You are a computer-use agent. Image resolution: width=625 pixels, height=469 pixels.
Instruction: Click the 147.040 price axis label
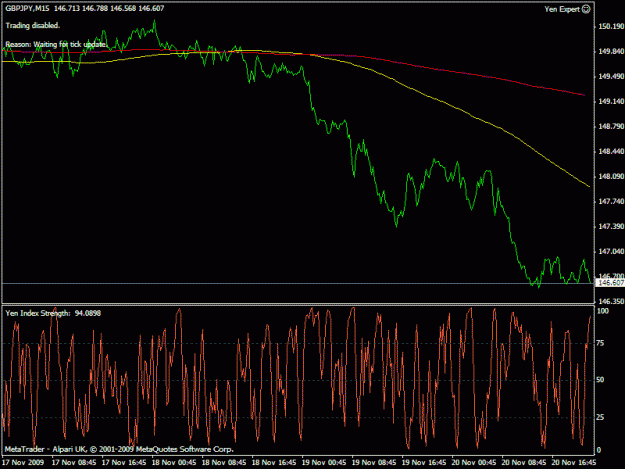click(611, 251)
